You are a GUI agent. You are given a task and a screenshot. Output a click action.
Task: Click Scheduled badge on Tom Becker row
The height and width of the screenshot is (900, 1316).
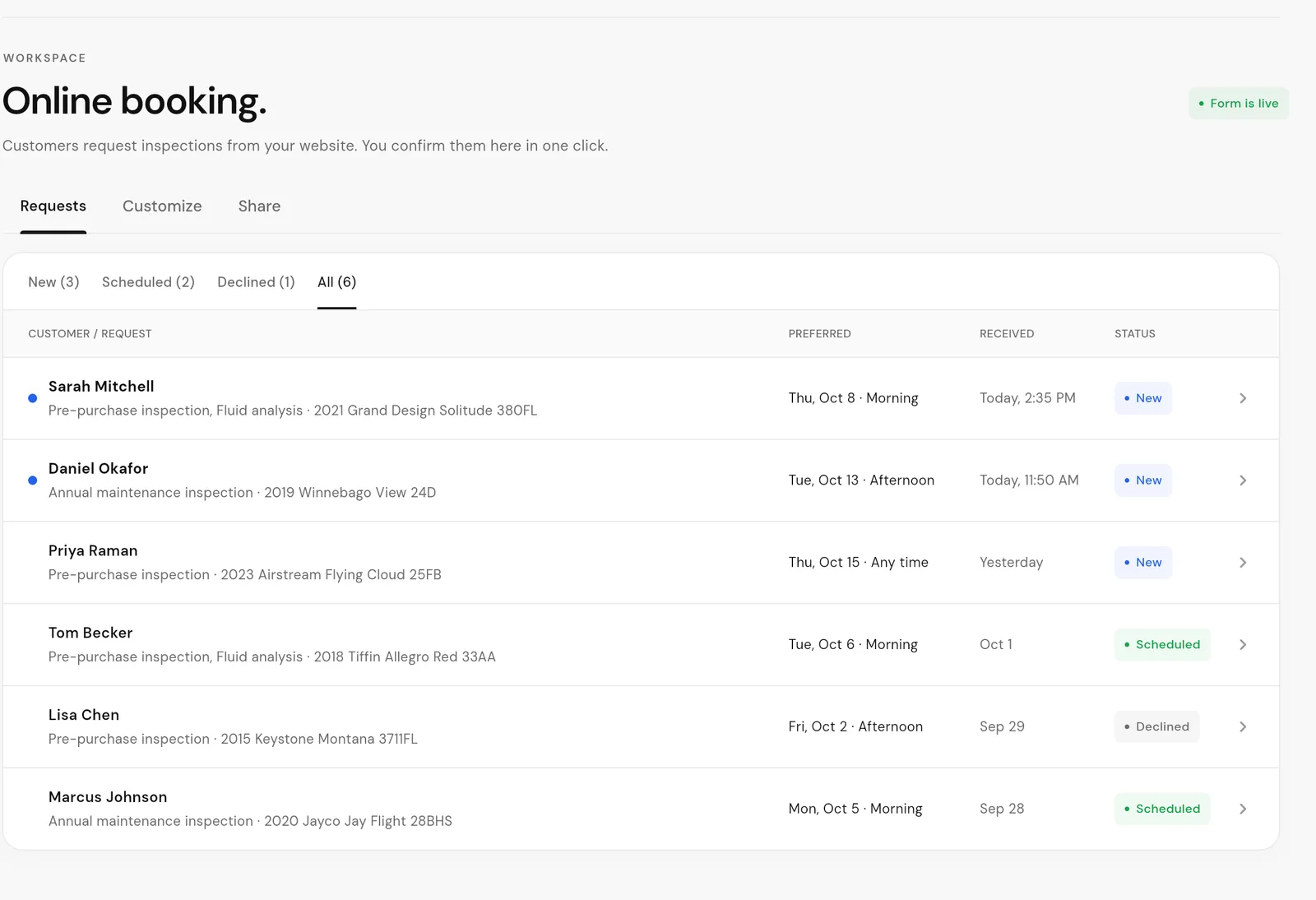point(1162,645)
